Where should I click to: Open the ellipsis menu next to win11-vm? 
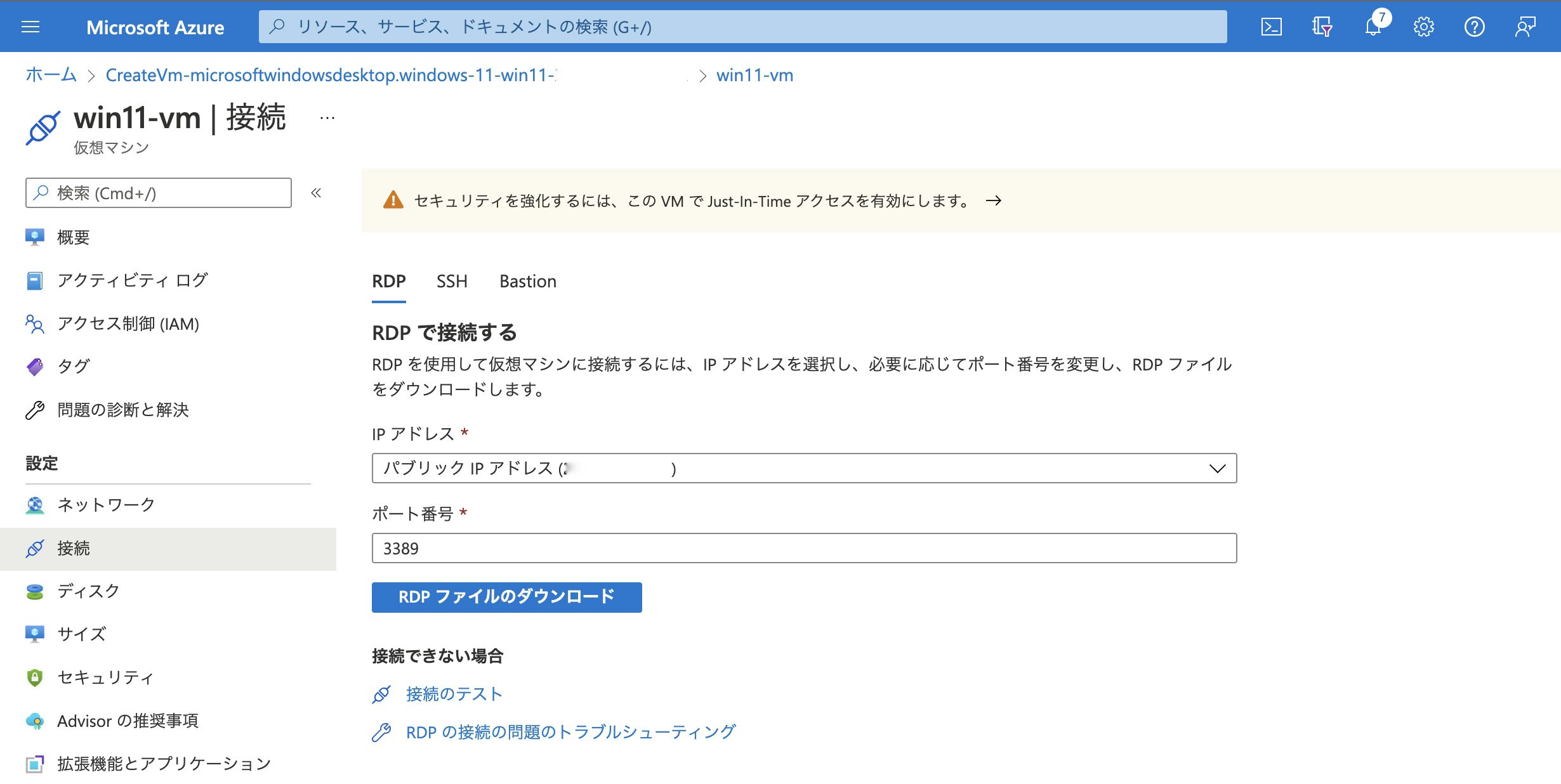327,117
